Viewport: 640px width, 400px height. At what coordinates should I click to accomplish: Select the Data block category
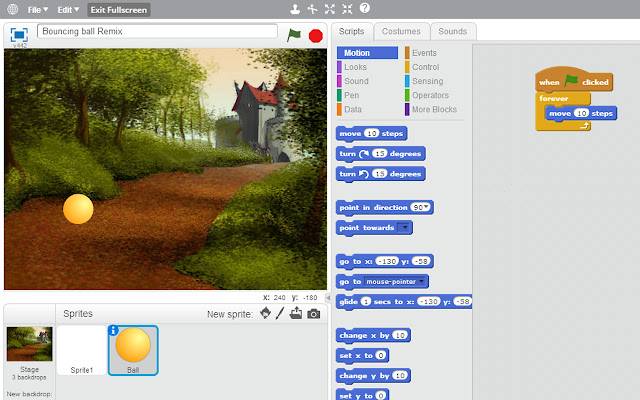(353, 109)
